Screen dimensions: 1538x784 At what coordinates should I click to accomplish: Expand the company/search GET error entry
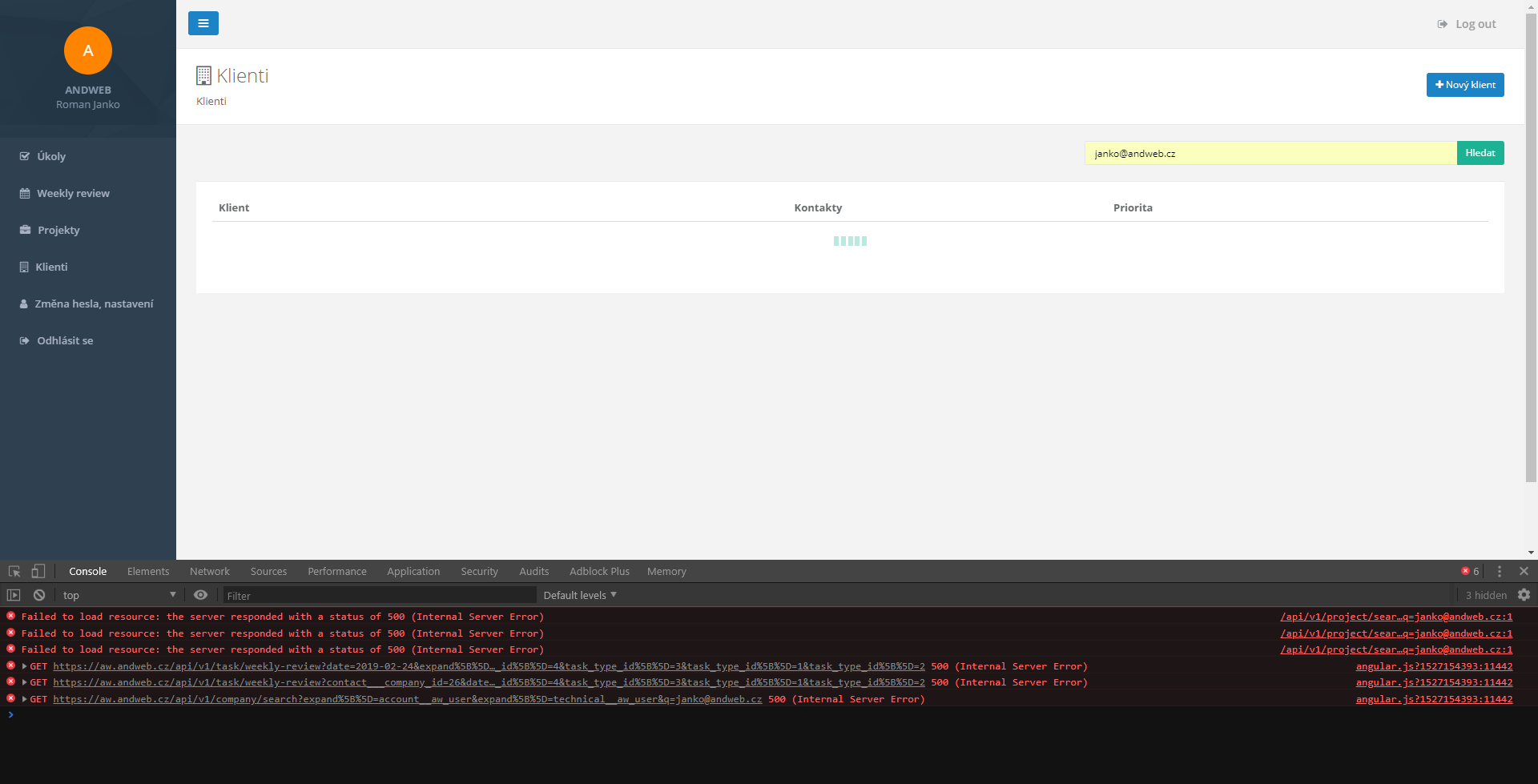tap(25, 699)
